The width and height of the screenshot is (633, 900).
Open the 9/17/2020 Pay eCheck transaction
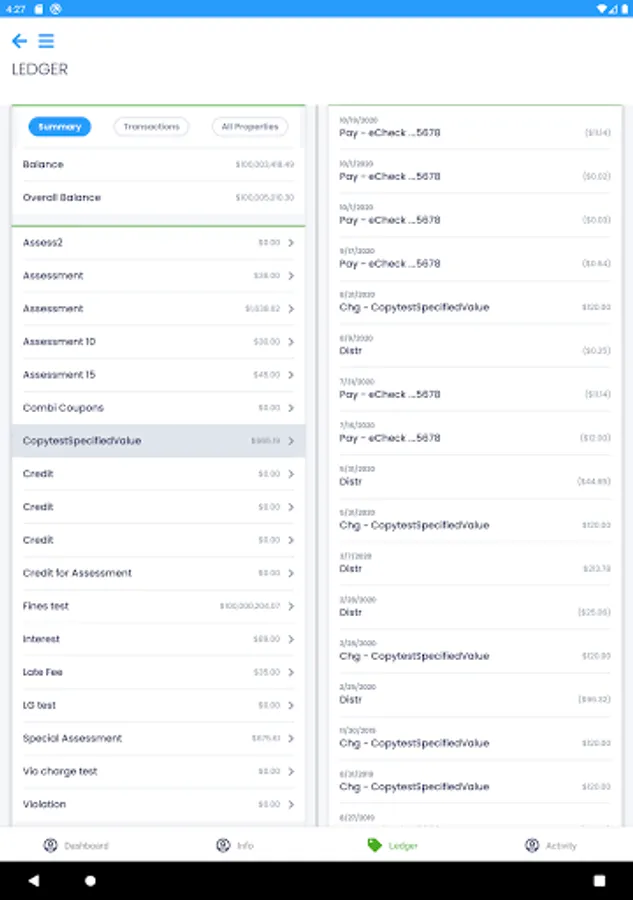474,259
